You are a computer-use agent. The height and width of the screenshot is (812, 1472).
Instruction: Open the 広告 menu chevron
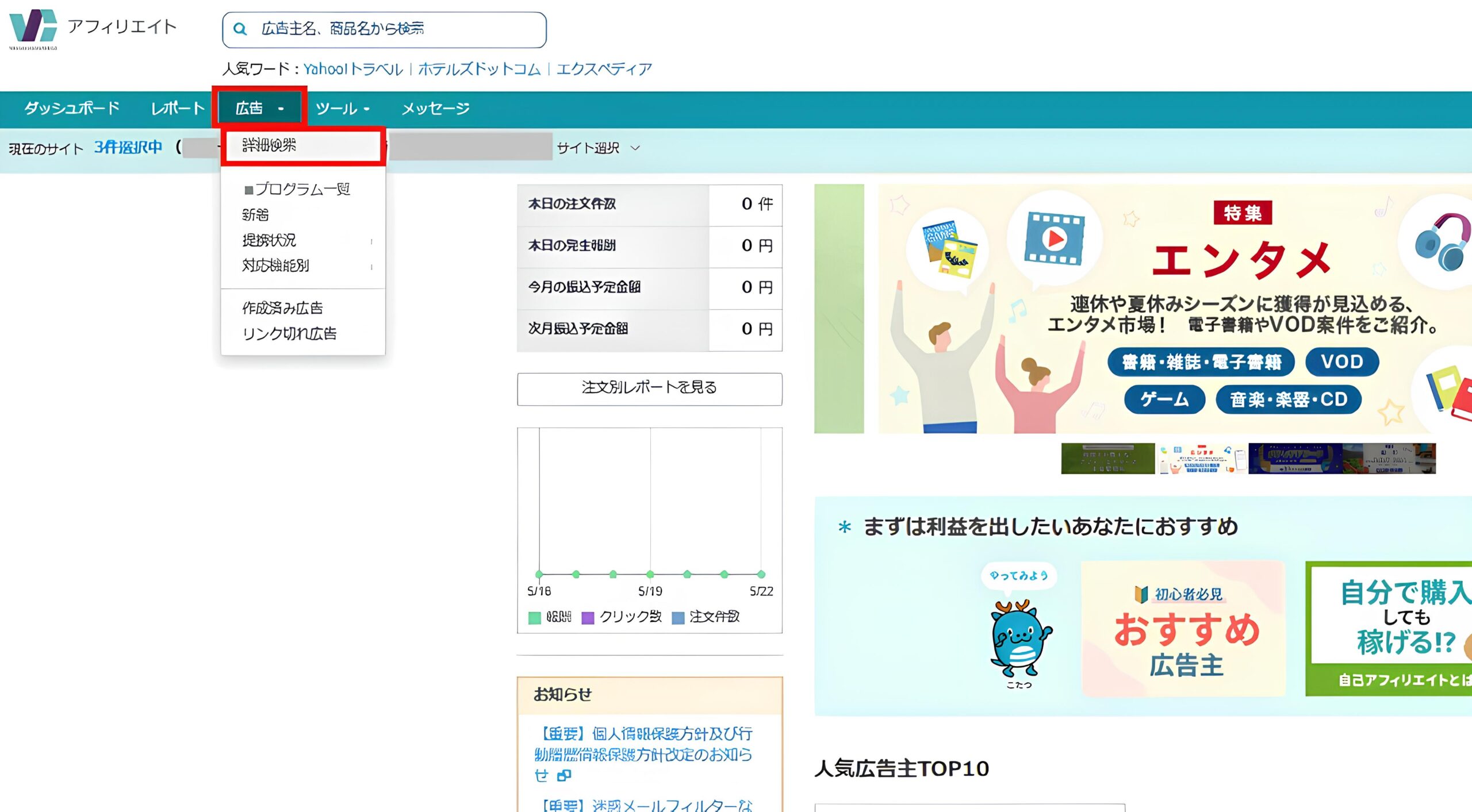coord(281,108)
